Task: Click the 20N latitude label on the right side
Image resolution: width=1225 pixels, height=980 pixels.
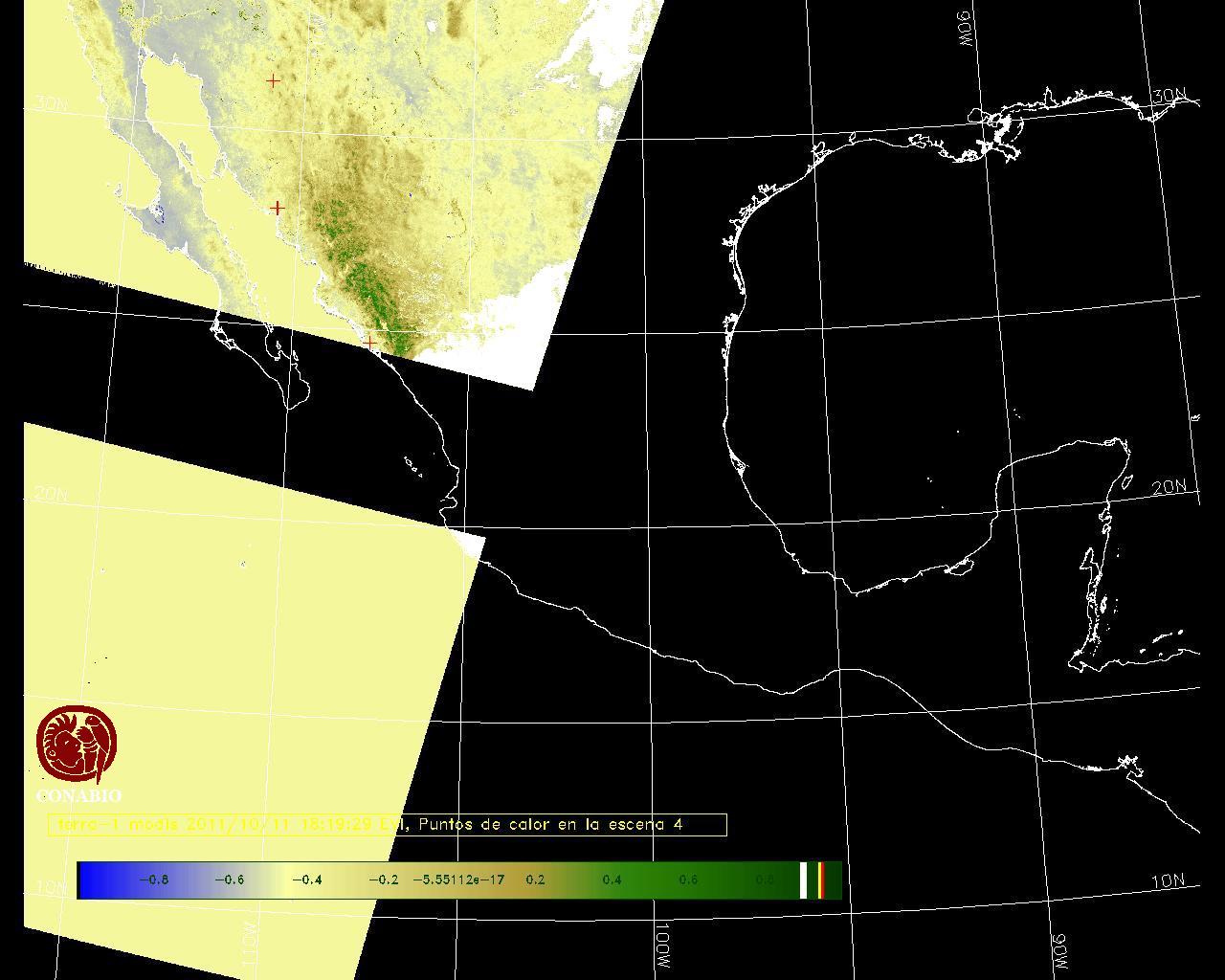Action: [x=1169, y=487]
